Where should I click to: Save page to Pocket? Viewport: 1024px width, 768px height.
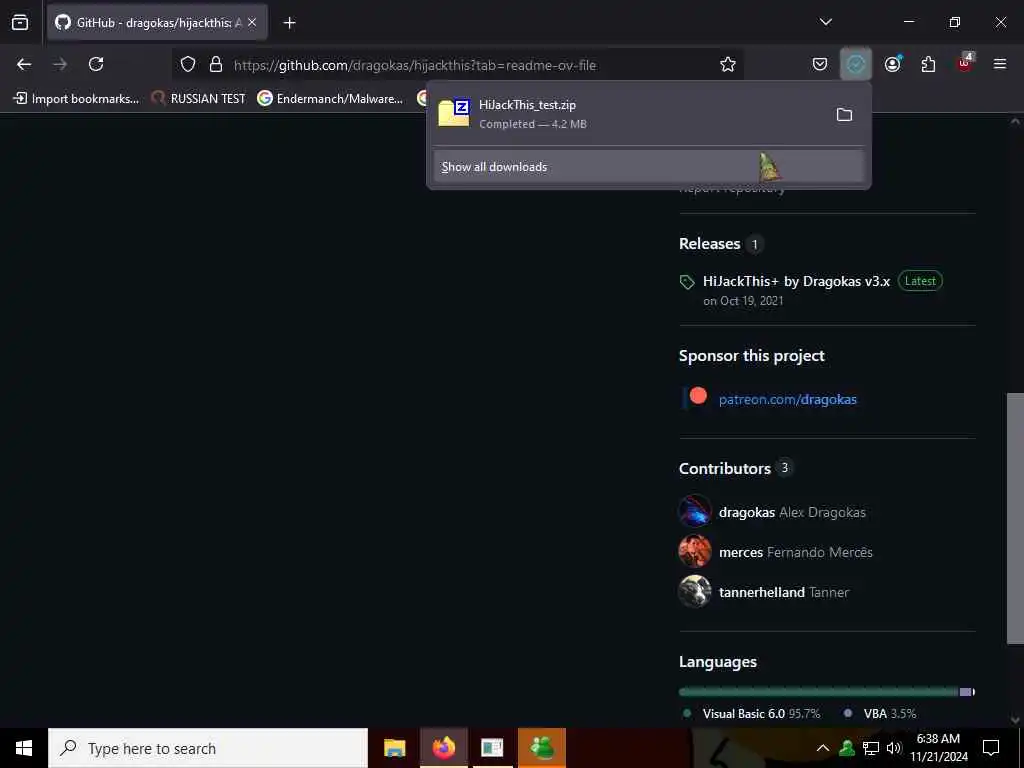coord(820,64)
